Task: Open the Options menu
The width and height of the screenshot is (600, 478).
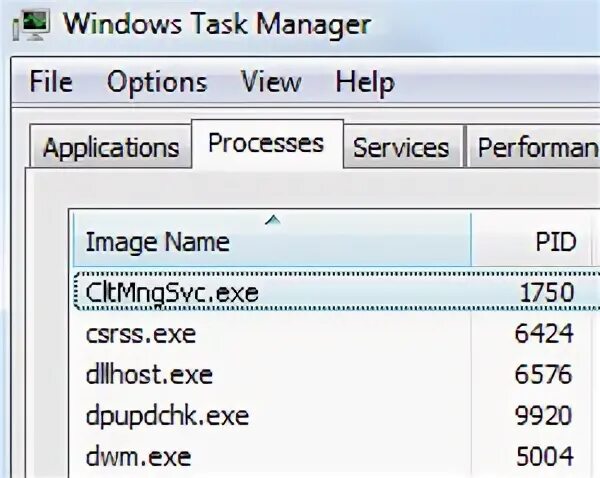Action: pos(157,82)
